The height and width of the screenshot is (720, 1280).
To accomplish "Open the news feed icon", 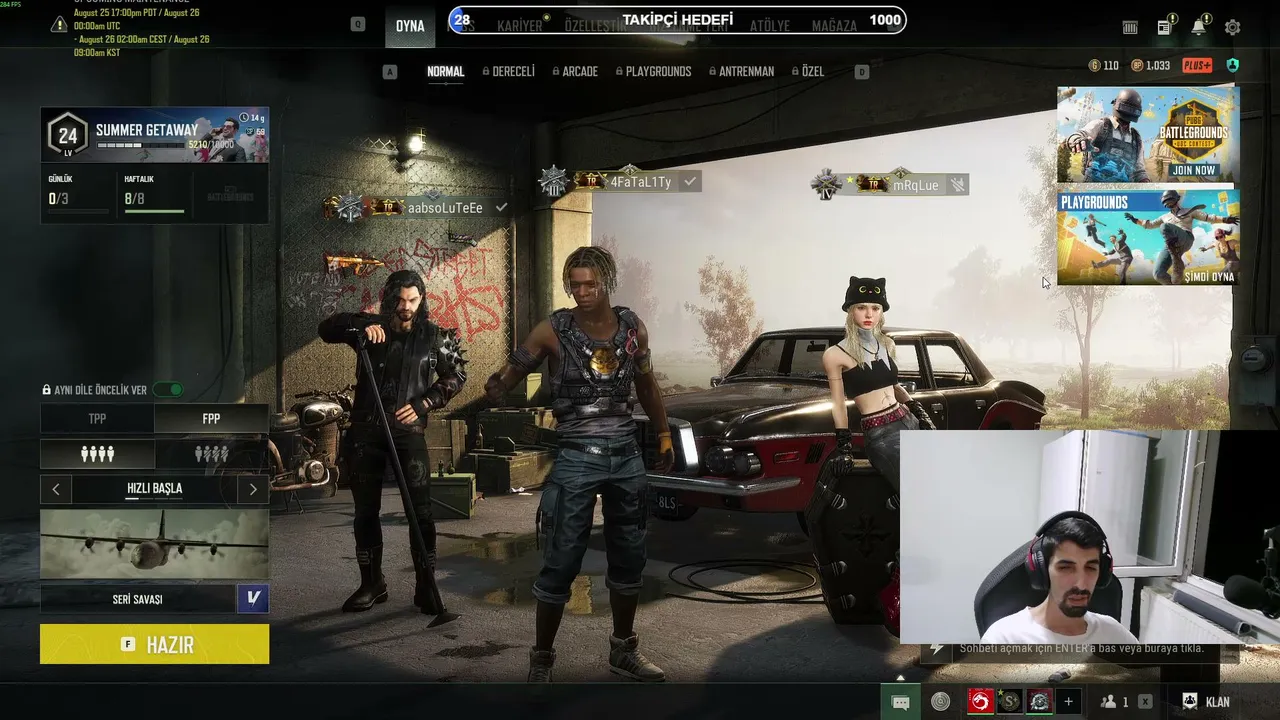I will click(x=1165, y=27).
